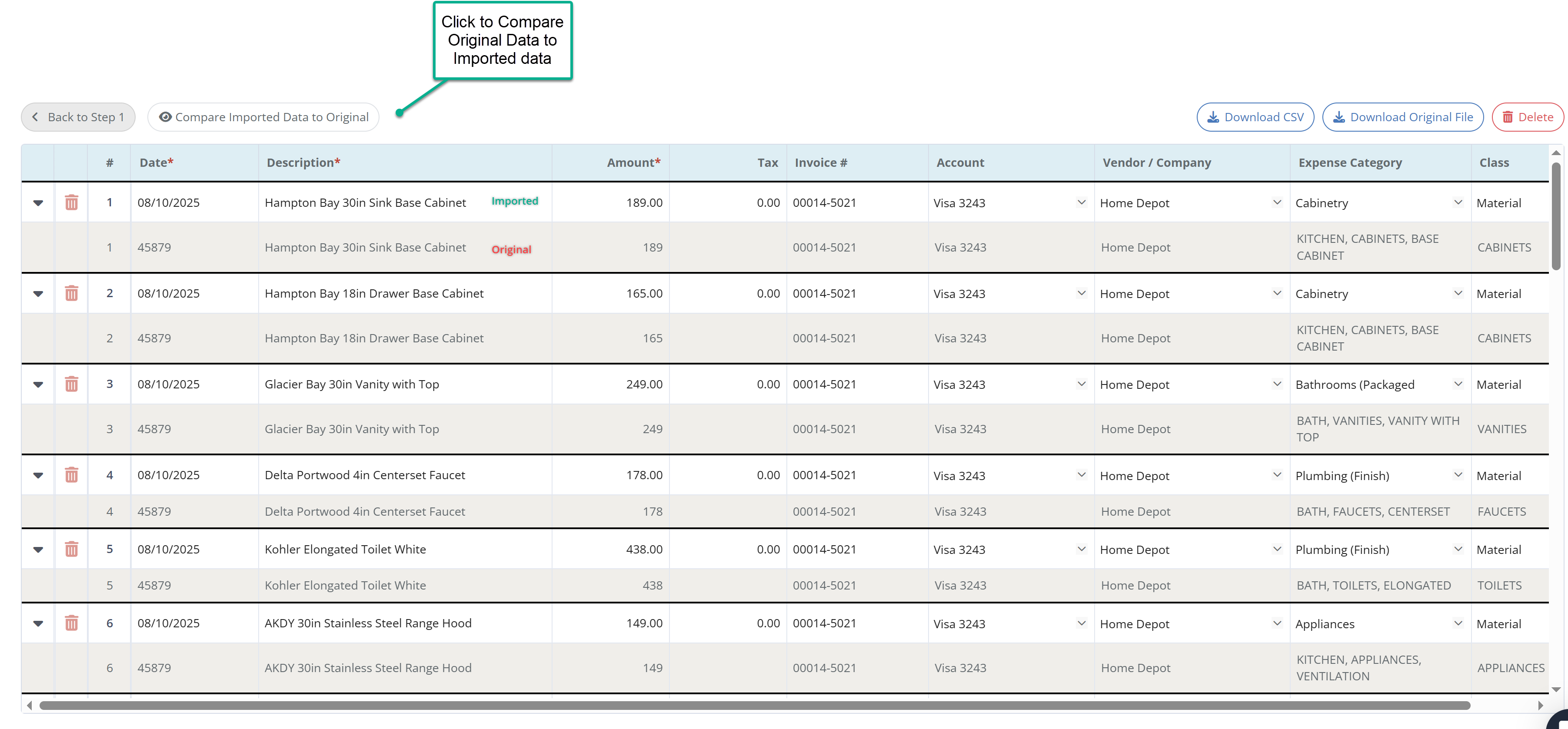
Task: Click the description field for Hampton Bay Sink Base Cabinet
Action: click(365, 202)
